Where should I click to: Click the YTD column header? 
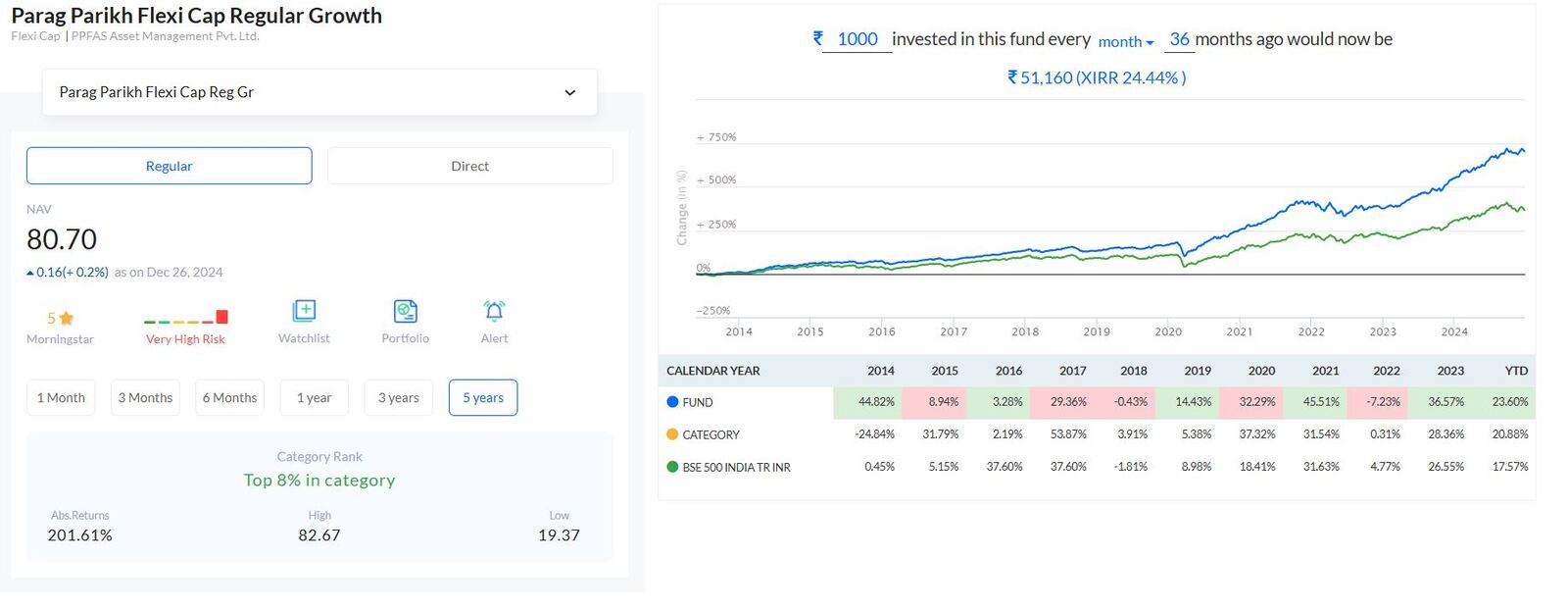click(1516, 371)
